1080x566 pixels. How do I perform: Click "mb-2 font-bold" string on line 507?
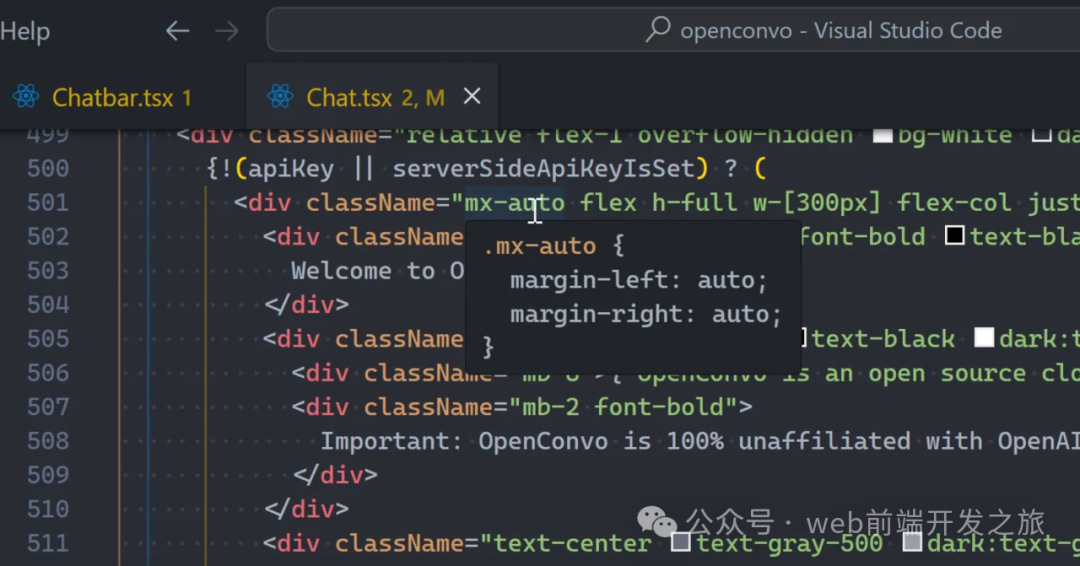point(623,406)
